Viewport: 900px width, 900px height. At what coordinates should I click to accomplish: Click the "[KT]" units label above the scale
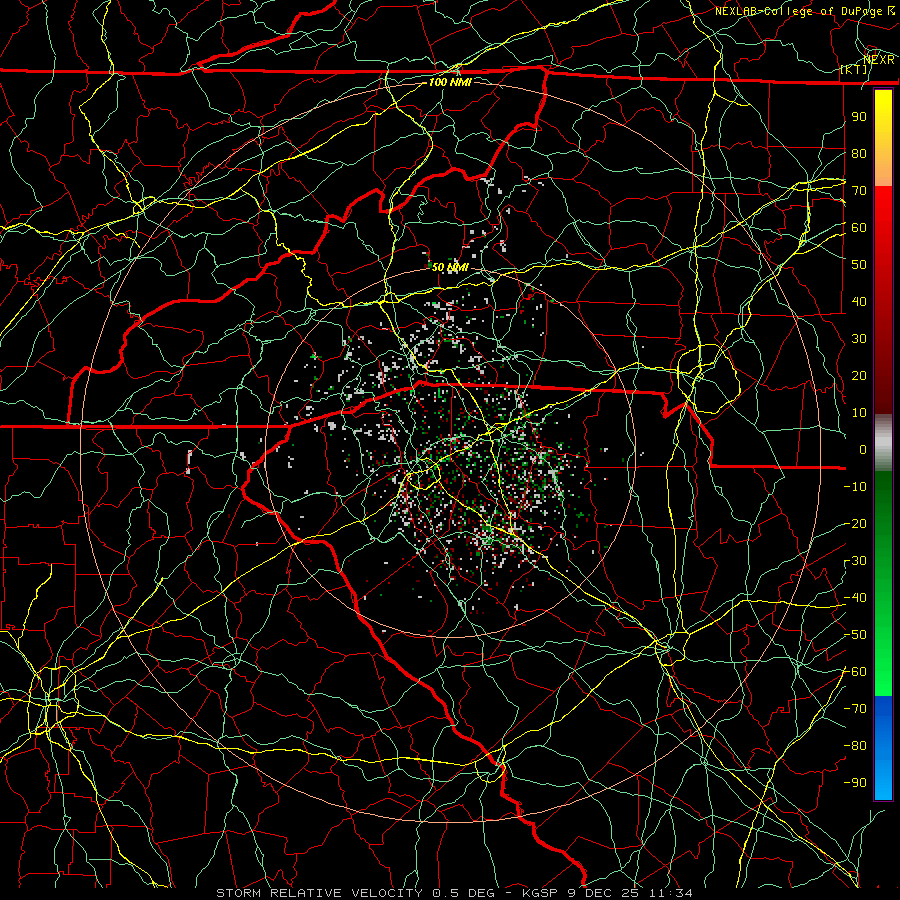point(853,69)
